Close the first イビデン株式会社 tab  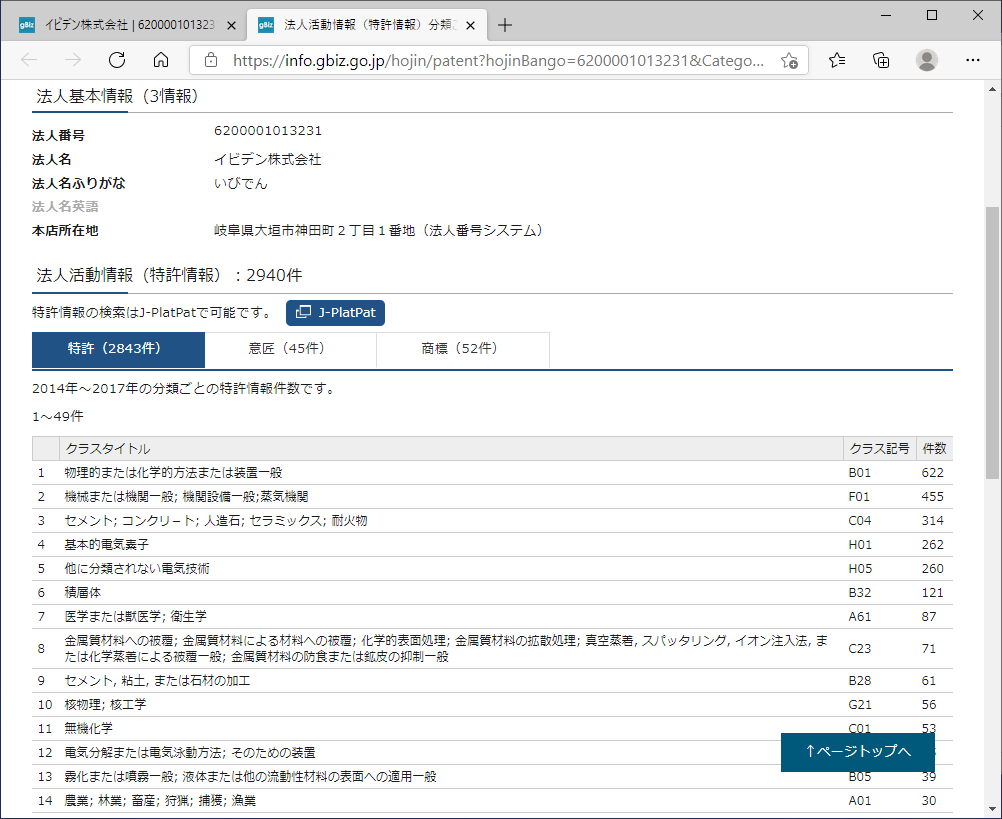pyautogui.click(x=231, y=25)
